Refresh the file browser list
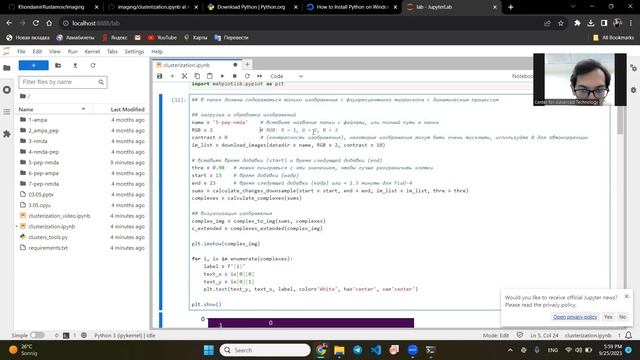 93,65
